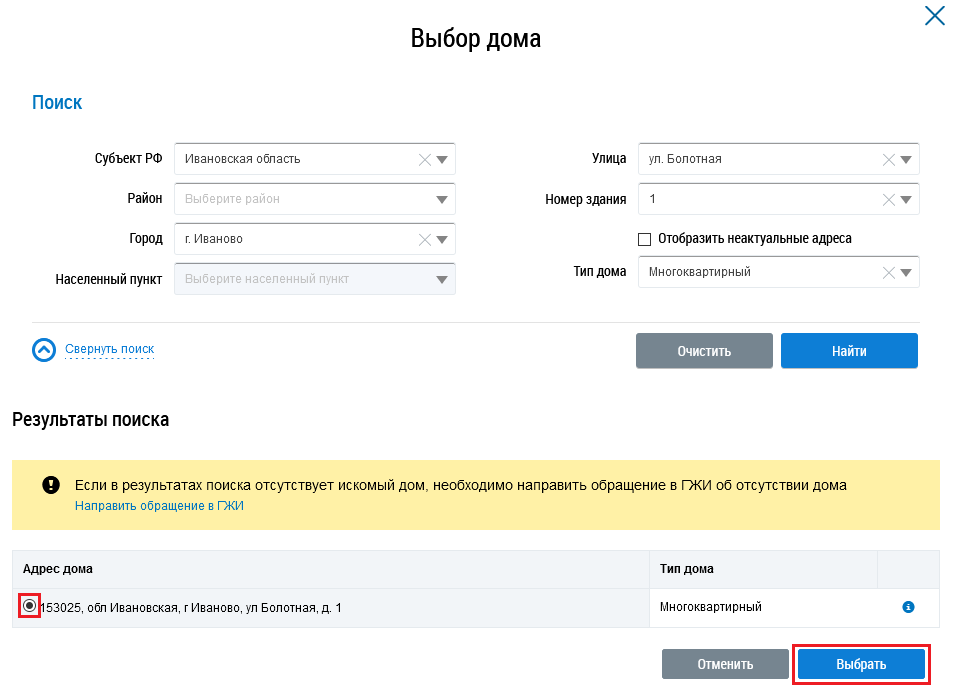Open the Тип дома dropdown arrow
The height and width of the screenshot is (696, 953).
point(906,272)
